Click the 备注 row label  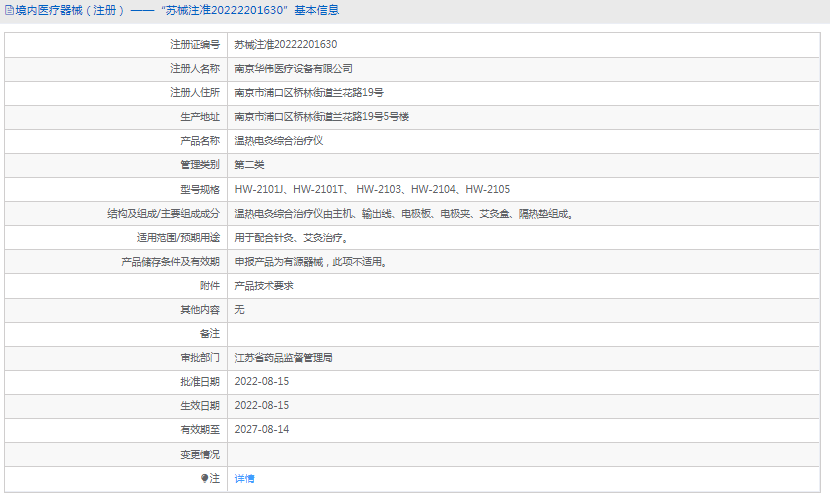[210, 334]
